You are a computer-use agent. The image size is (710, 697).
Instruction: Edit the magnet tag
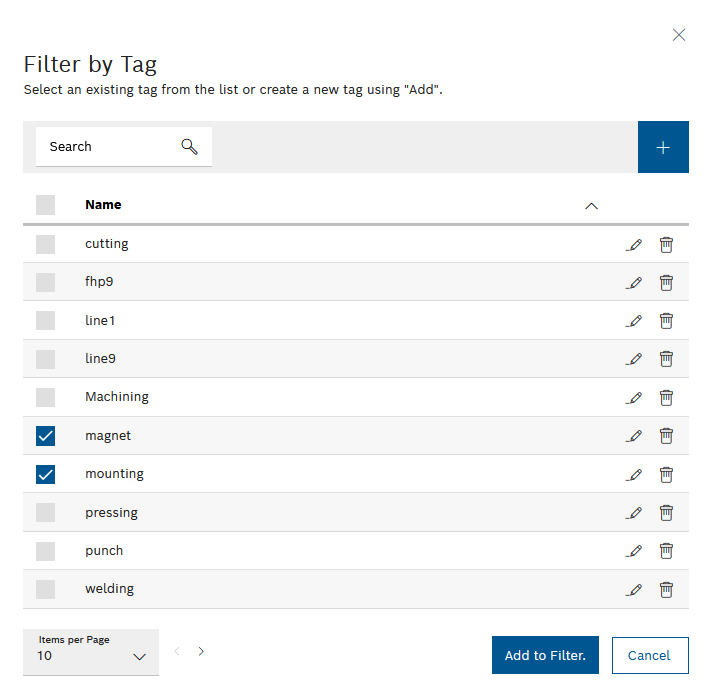pyautogui.click(x=634, y=436)
